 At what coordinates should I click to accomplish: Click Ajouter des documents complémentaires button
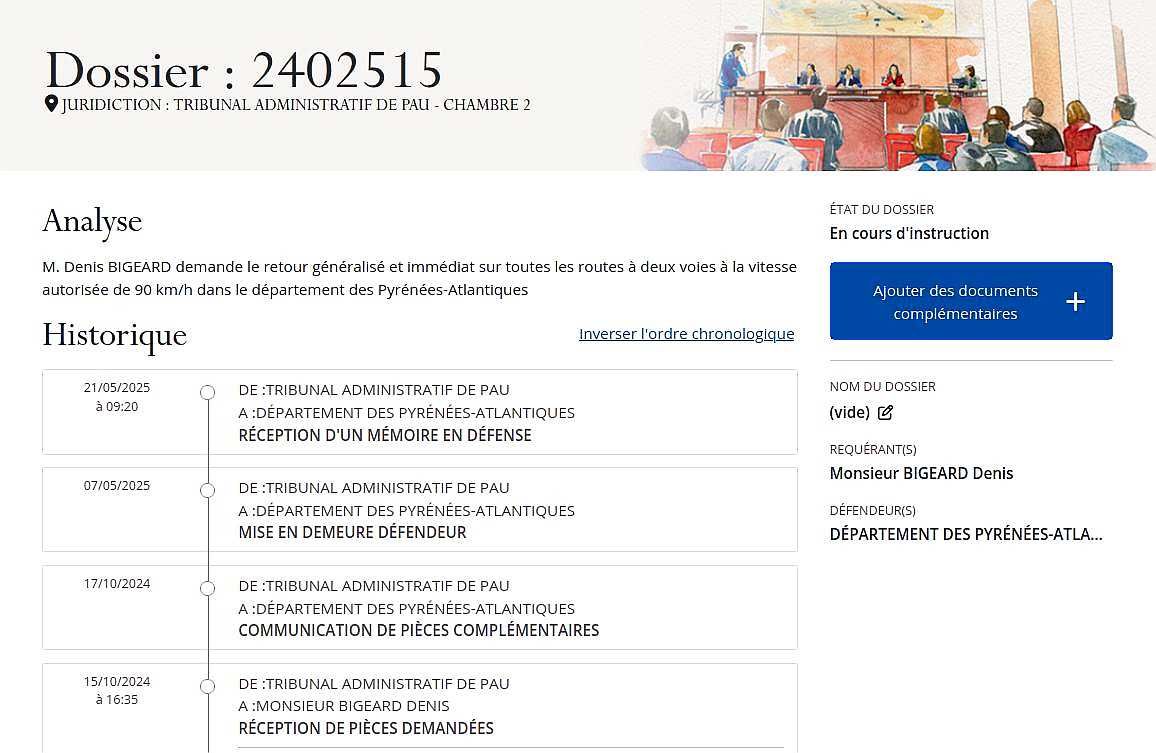971,301
